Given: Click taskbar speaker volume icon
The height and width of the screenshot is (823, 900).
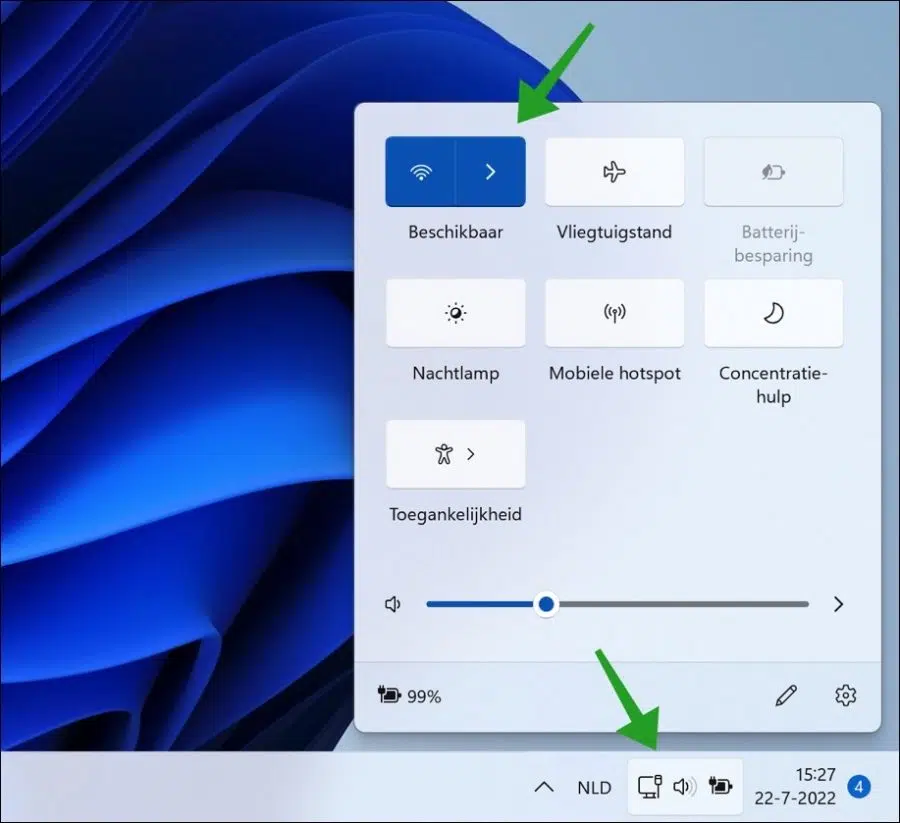Looking at the screenshot, I should pyautogui.click(x=684, y=786).
